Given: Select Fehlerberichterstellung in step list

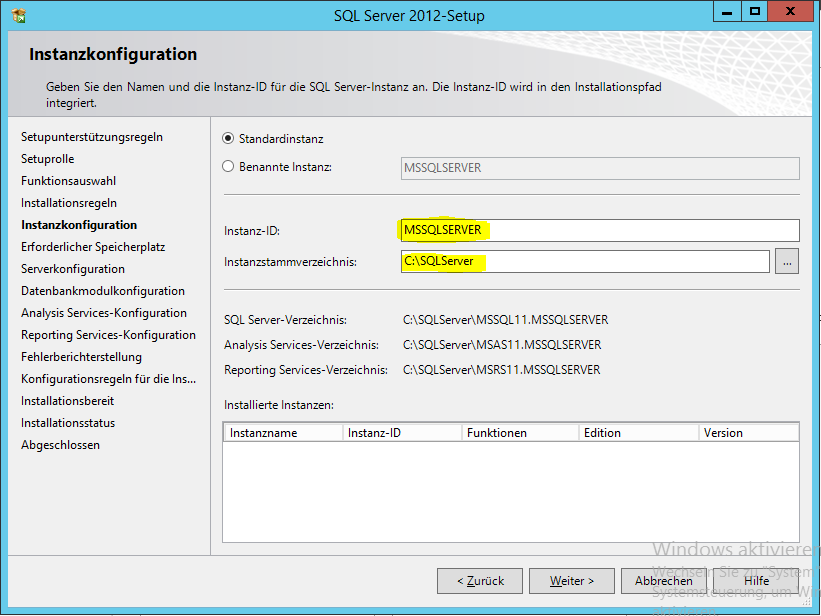Looking at the screenshot, I should coord(81,357).
